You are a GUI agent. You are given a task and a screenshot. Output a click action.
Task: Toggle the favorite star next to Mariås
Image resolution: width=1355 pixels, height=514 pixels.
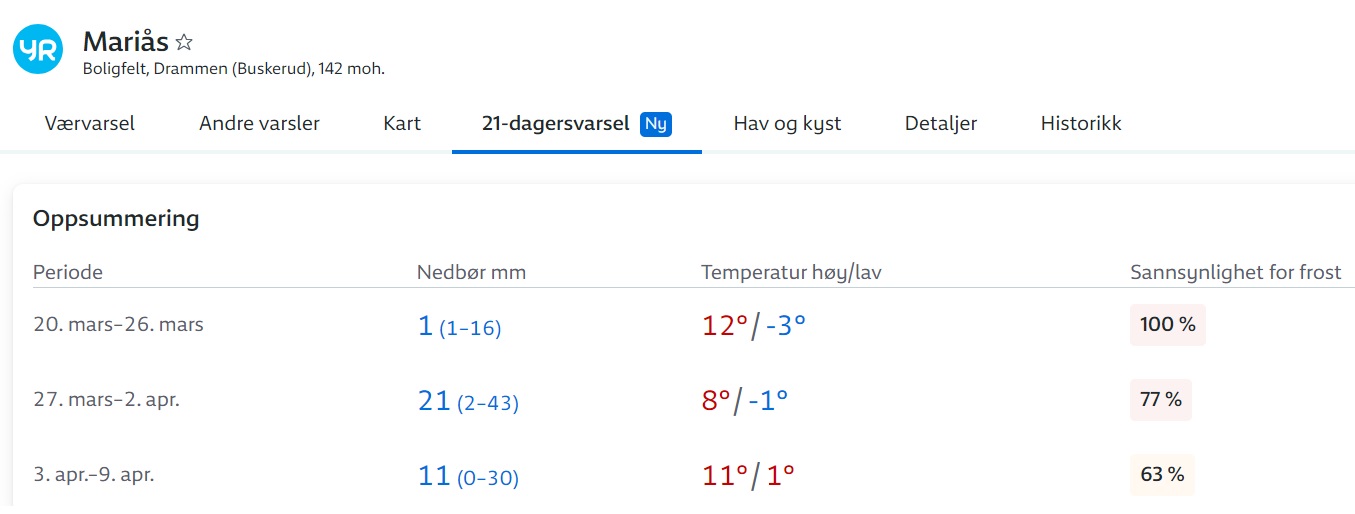(184, 42)
